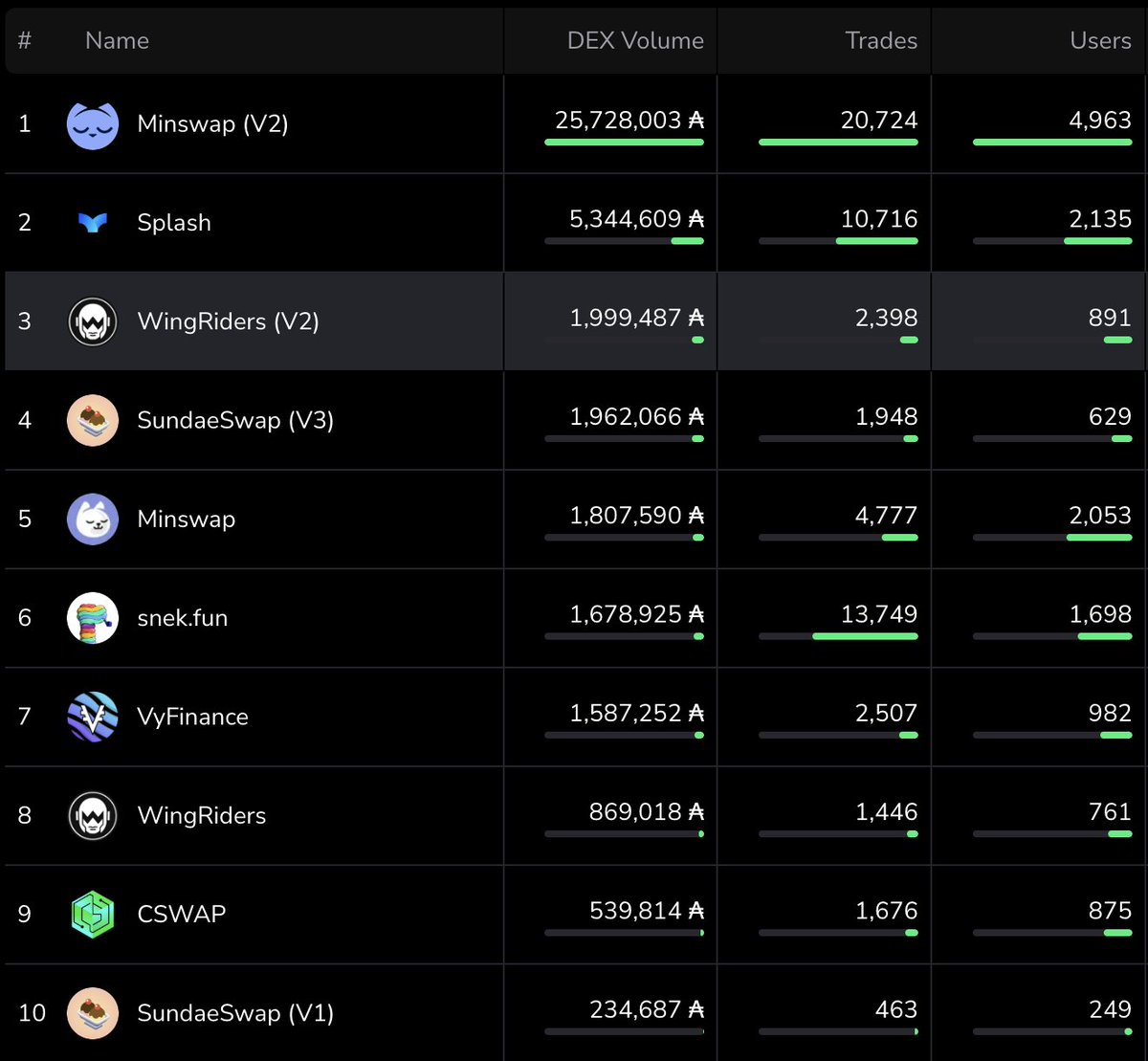
Task: Click the Minswap (V2) cat logo icon
Action: pos(93,123)
